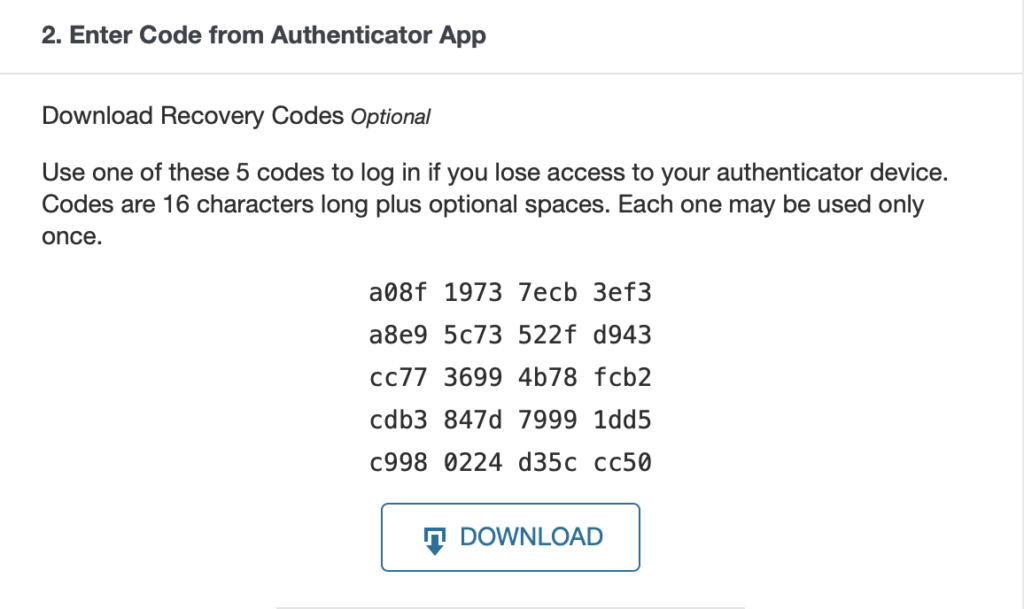The height and width of the screenshot is (609, 1024).
Task: Select the code segment 3ef3
Action: pos(622,292)
